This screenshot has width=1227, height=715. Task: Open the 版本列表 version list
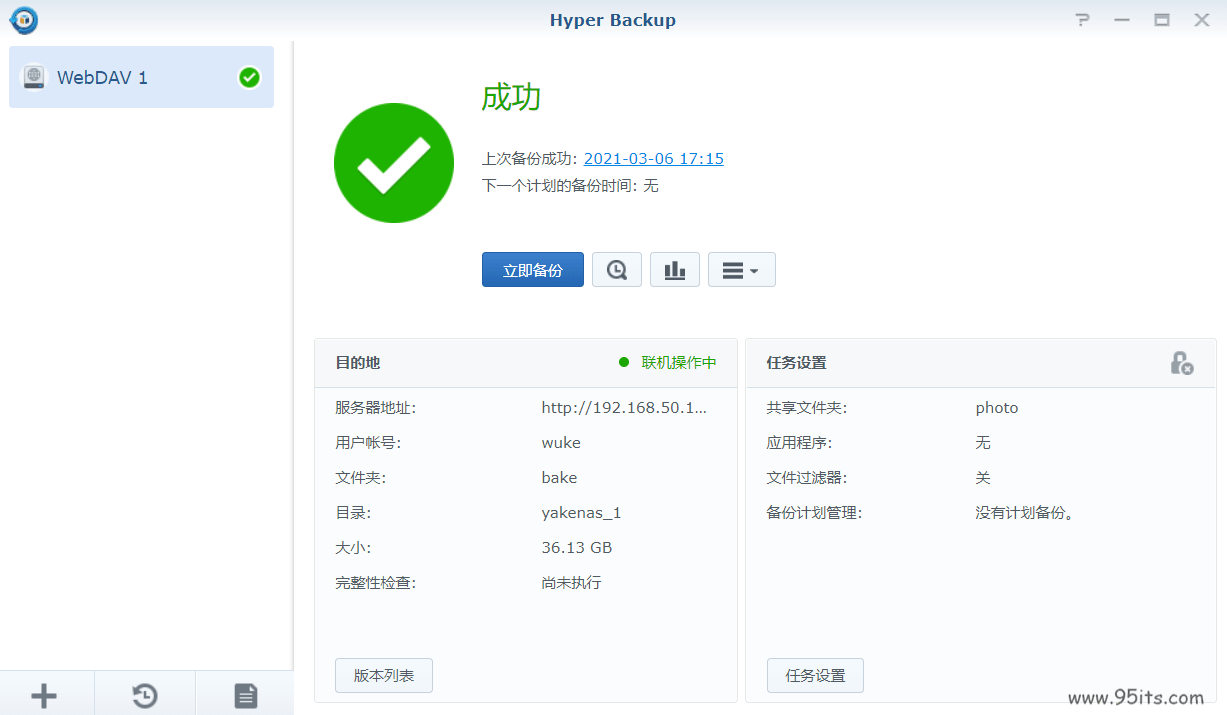click(x=384, y=675)
